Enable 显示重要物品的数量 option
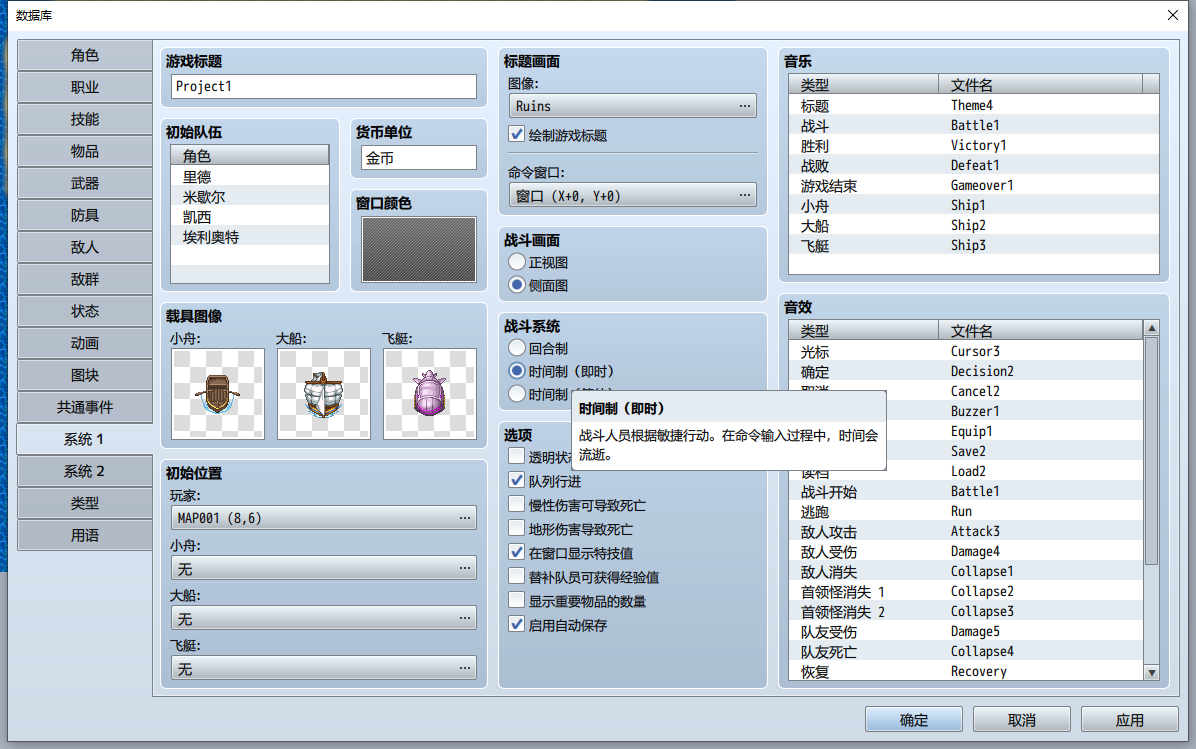 coord(516,600)
